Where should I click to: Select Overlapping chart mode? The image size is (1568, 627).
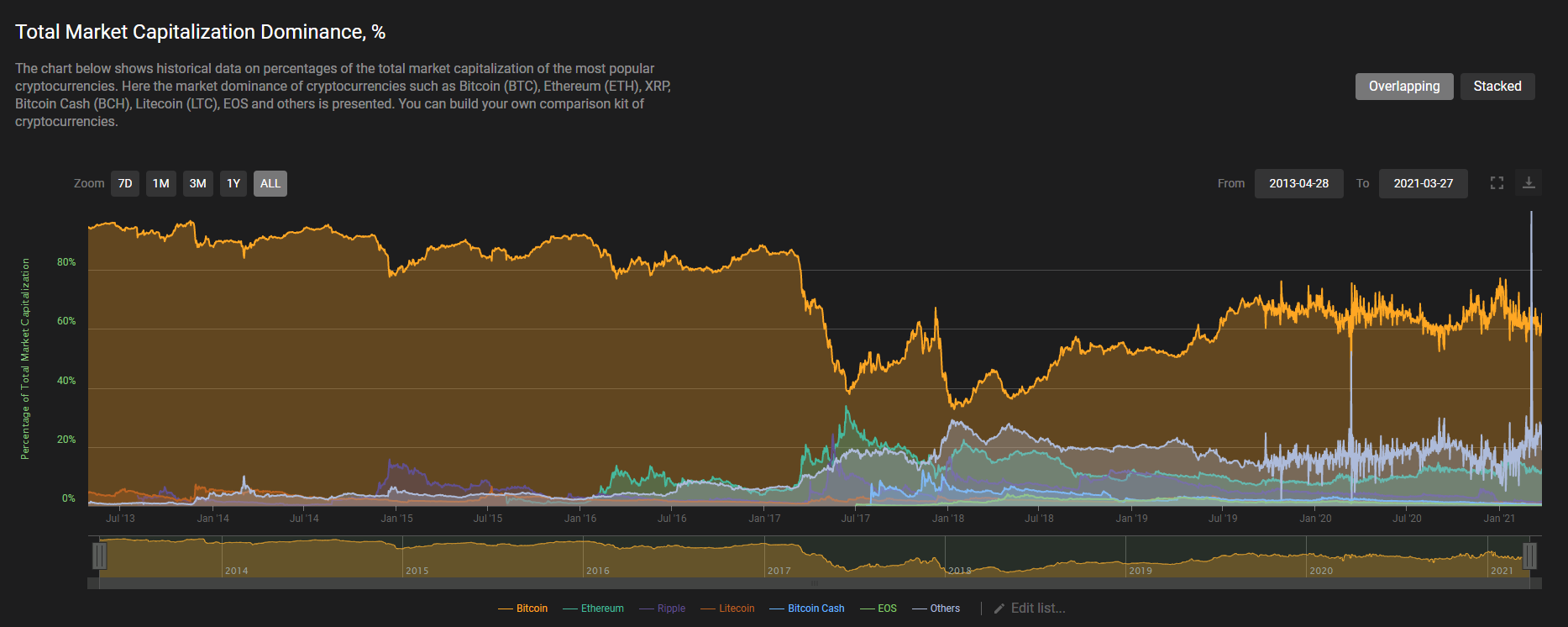(1403, 87)
